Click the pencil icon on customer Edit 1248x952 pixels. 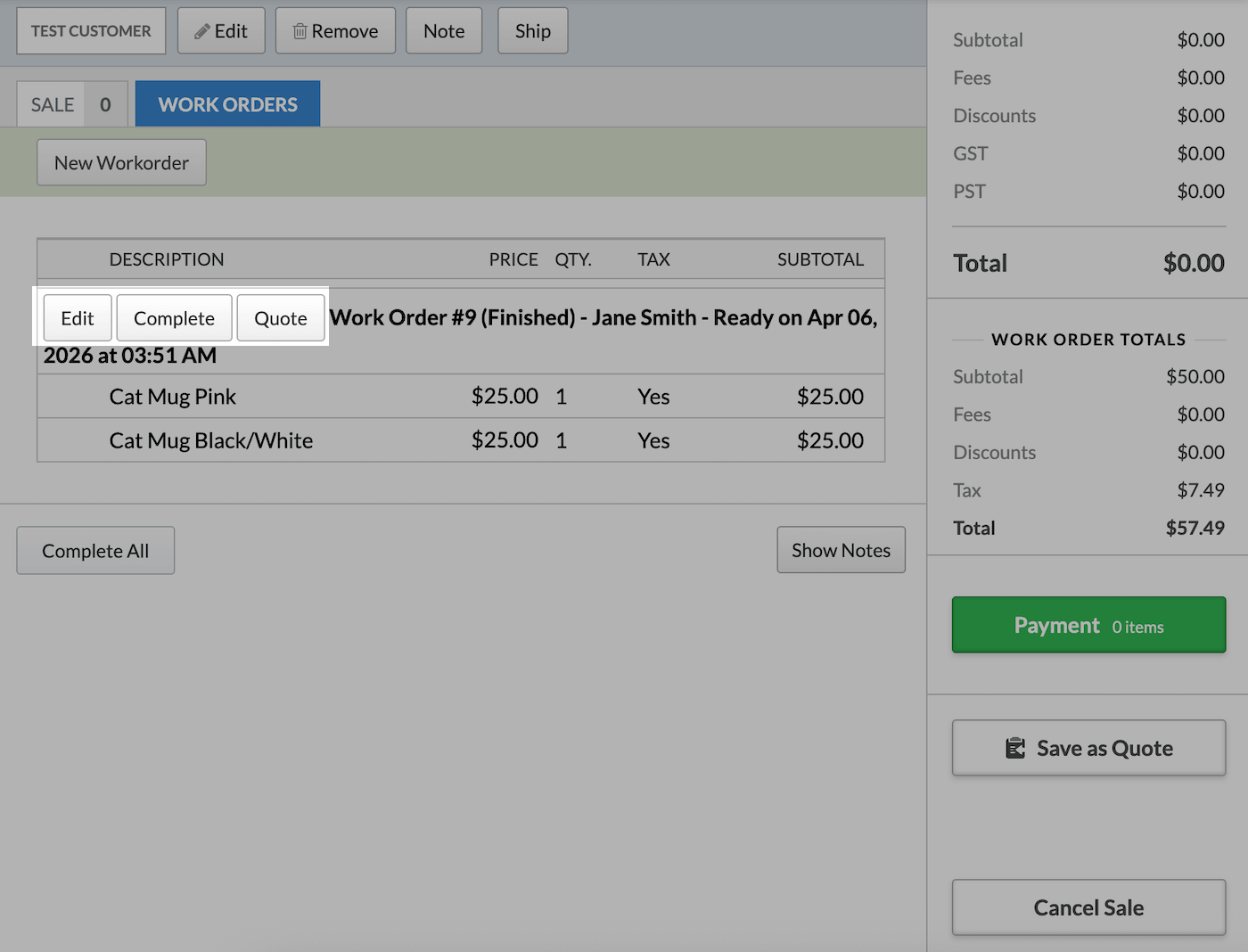202,31
